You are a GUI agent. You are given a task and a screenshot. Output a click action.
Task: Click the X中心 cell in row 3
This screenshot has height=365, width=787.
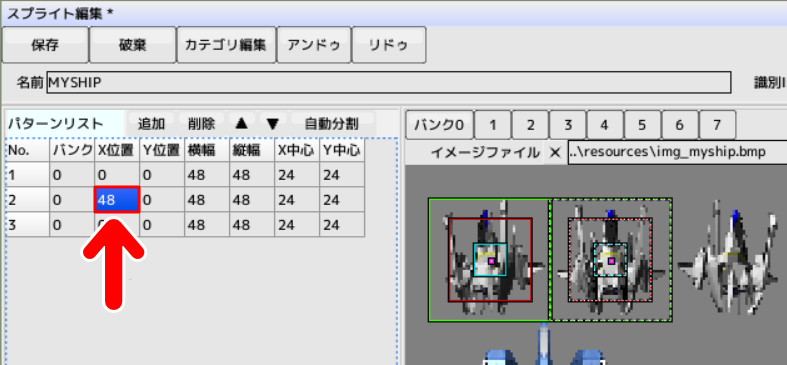(x=297, y=224)
